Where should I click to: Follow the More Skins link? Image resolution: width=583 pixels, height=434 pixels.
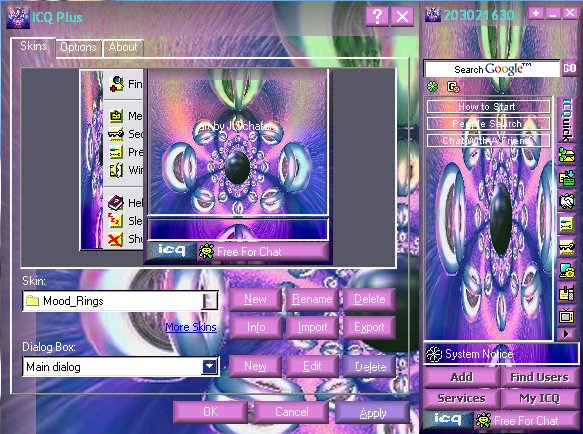pos(191,327)
